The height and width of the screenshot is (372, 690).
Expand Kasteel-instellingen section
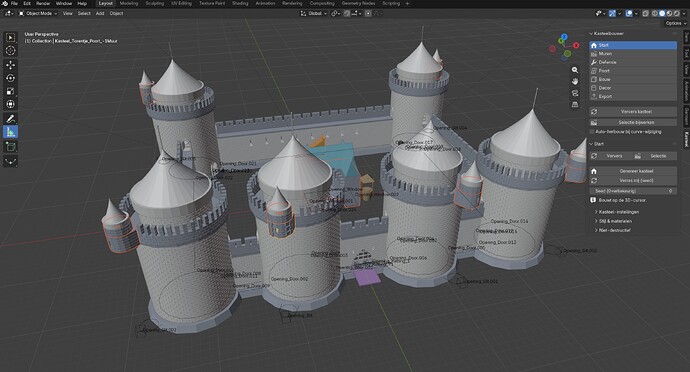tap(618, 212)
